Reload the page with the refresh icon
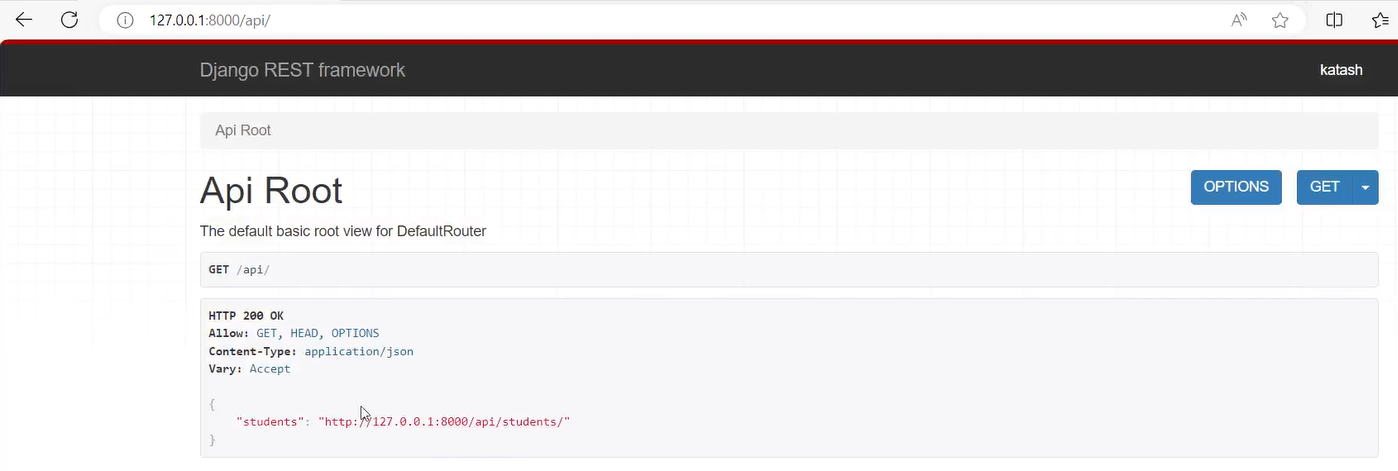This screenshot has width=1398, height=471. click(x=69, y=20)
